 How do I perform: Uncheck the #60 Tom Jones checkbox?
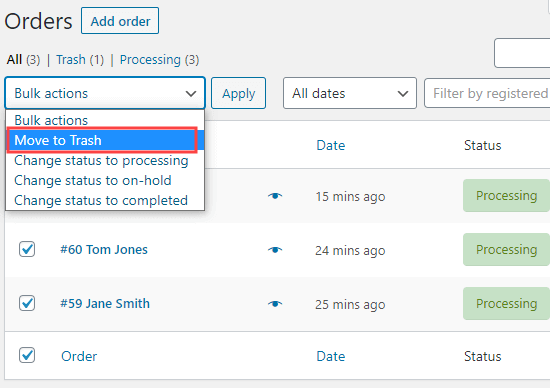pyautogui.click(x=27, y=249)
